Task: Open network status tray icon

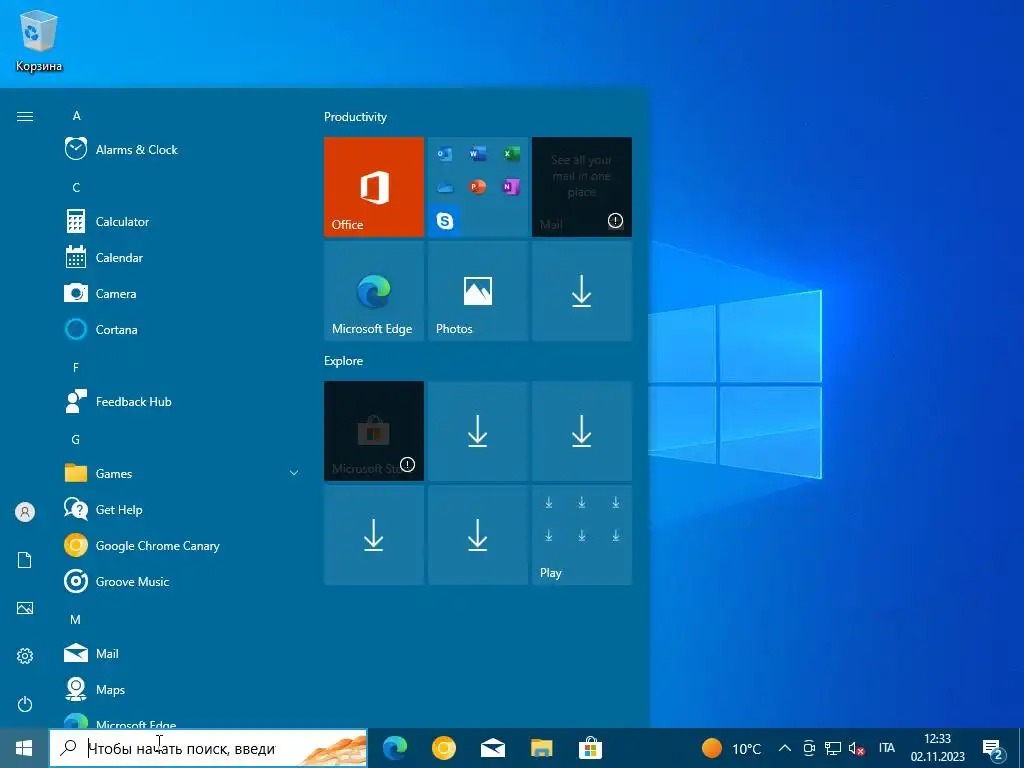Action: pos(833,748)
